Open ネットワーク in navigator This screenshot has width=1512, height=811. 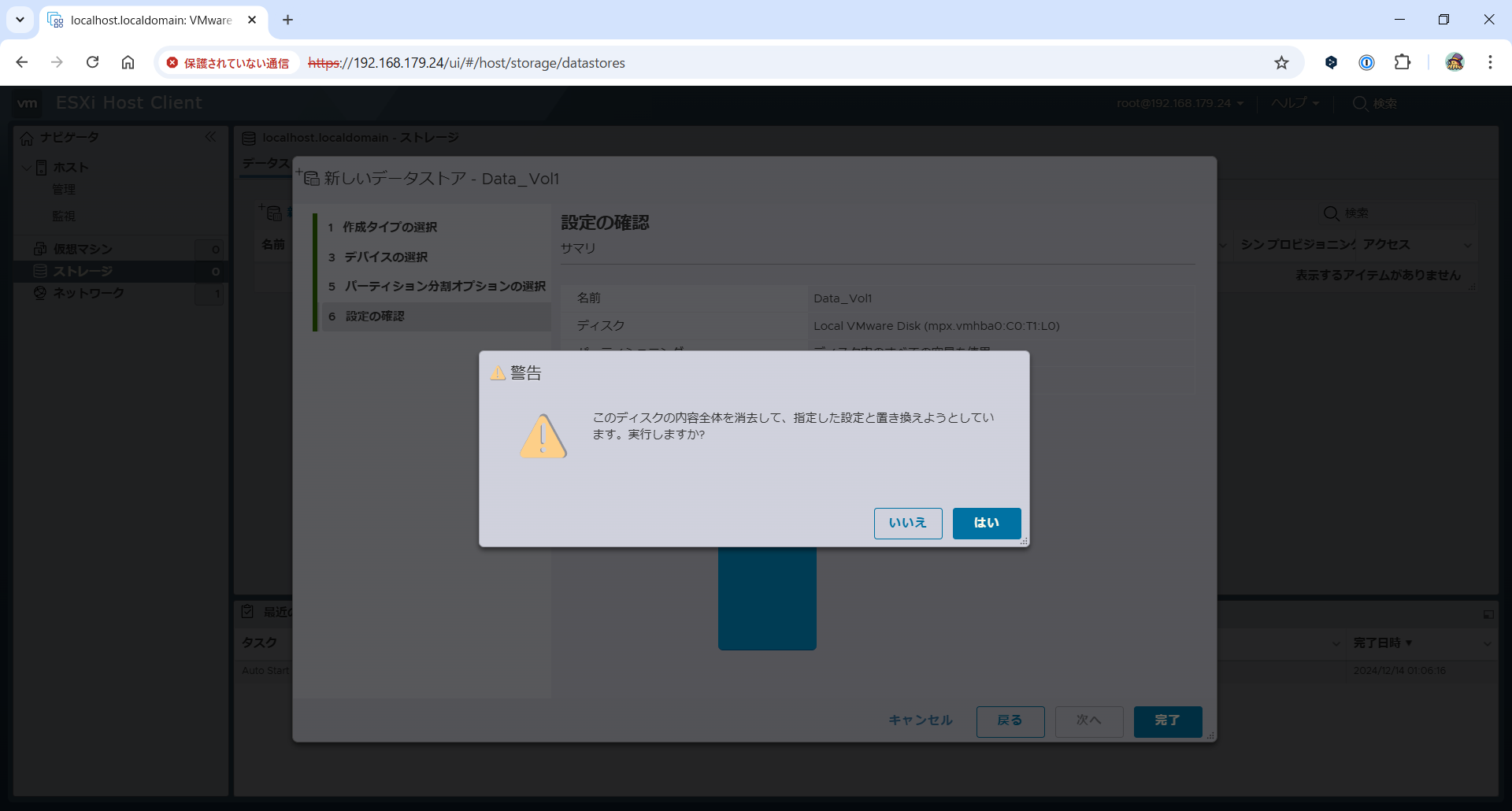click(x=88, y=293)
